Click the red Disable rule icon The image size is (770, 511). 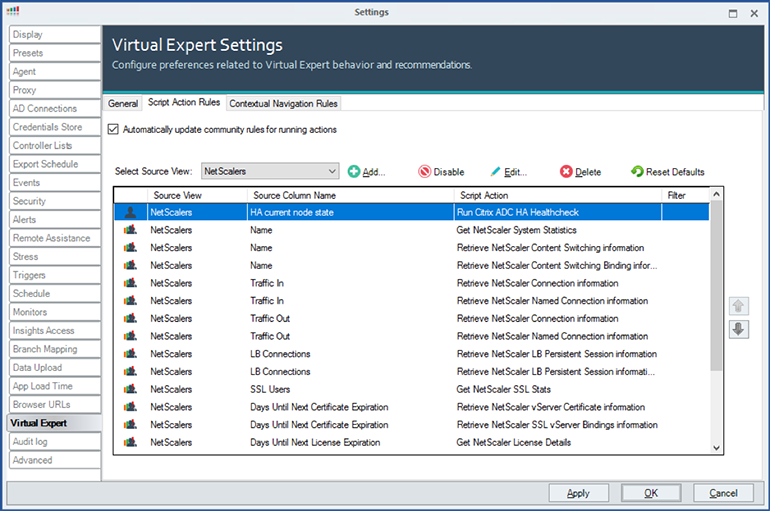point(424,171)
